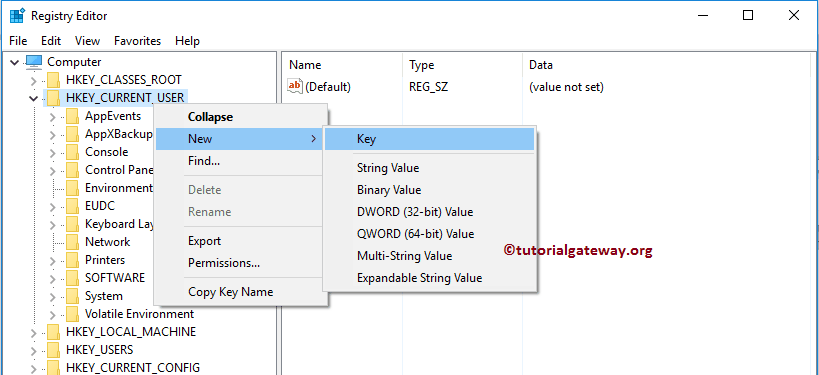The width and height of the screenshot is (819, 375).
Task: Expand HKEY_LOCAL_MACHINE tree arrow
Action: point(33,332)
